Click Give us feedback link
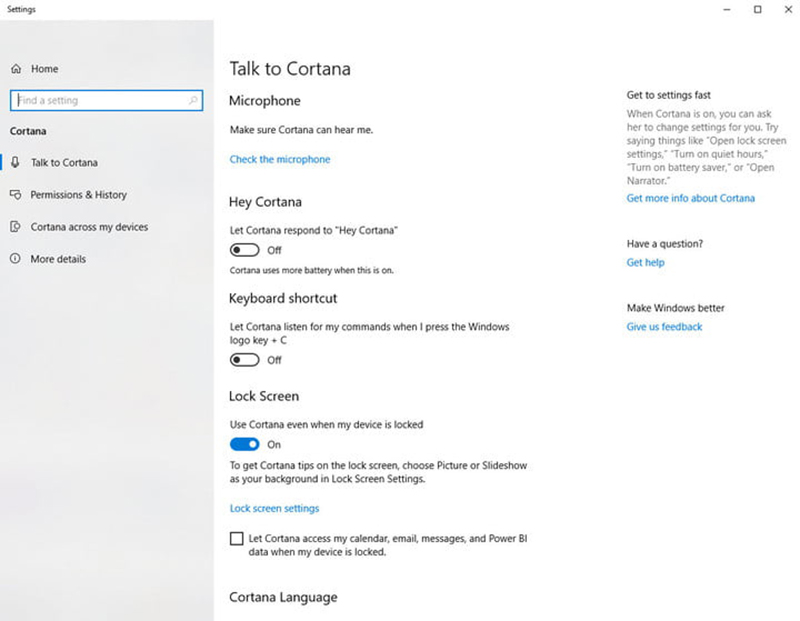The width and height of the screenshot is (800, 621). (664, 327)
